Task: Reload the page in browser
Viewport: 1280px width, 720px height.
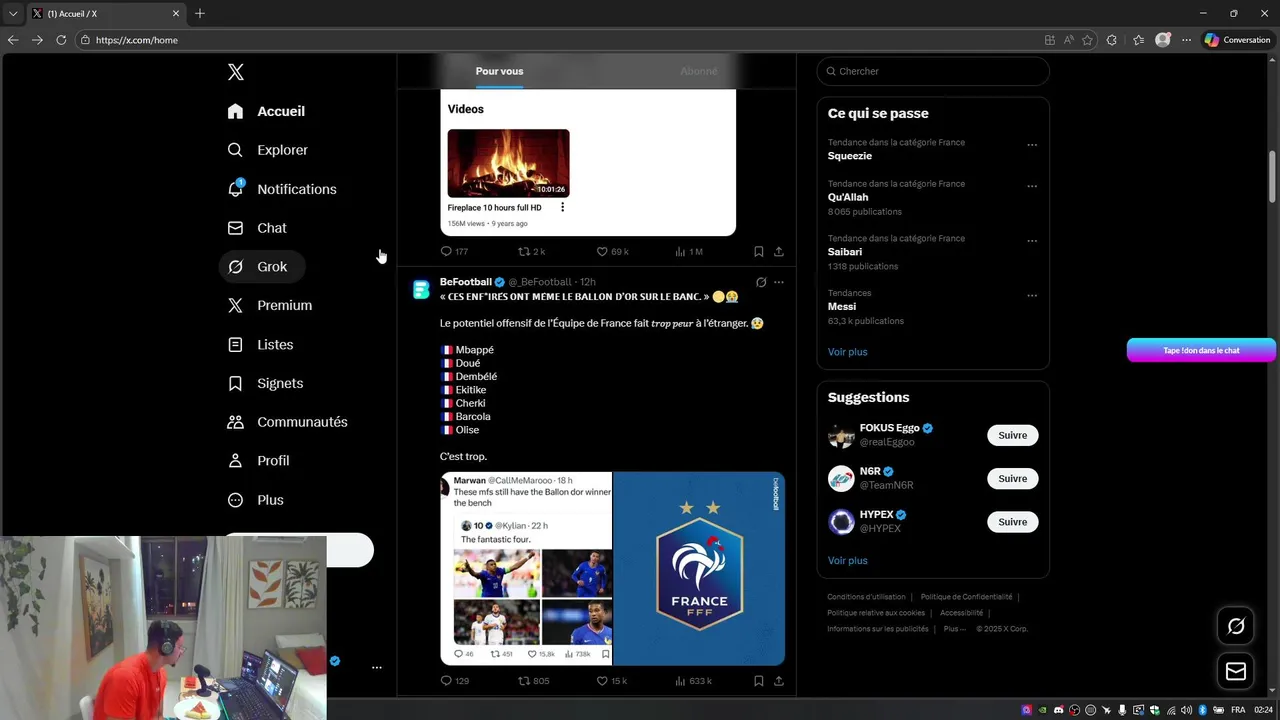Action: pos(61,40)
